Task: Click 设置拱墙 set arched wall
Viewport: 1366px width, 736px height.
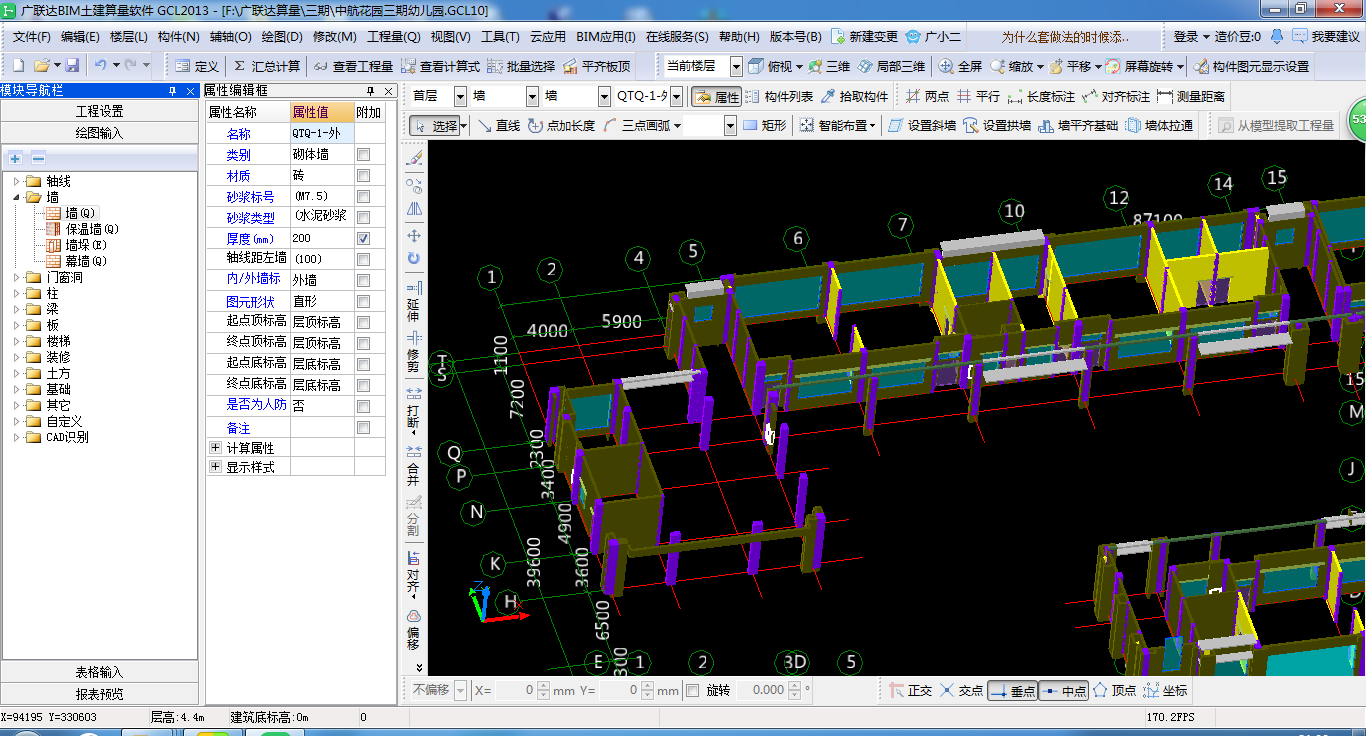Action: click(996, 126)
